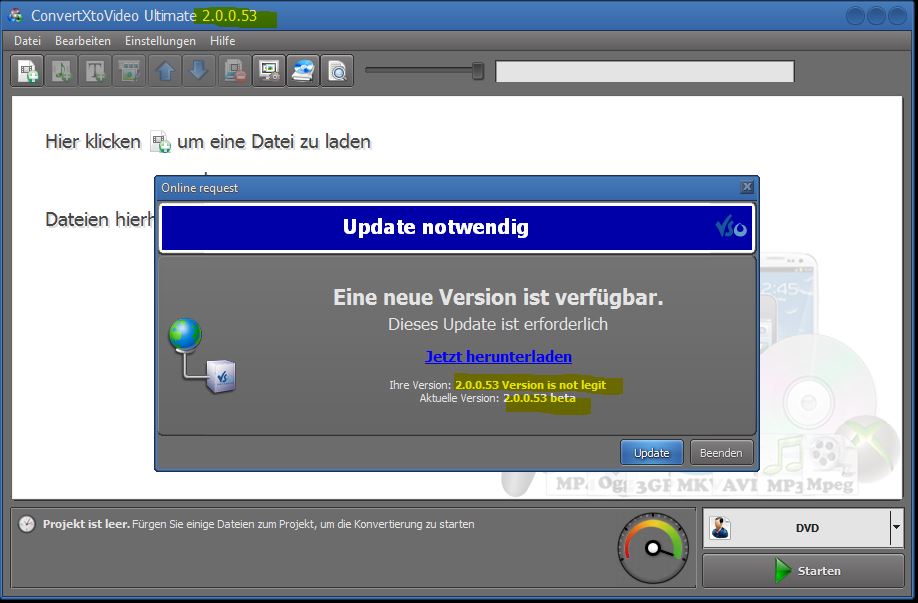918x603 pixels.
Task: Click the profile avatar icon beside DVD
Action: pyautogui.click(x=720, y=527)
